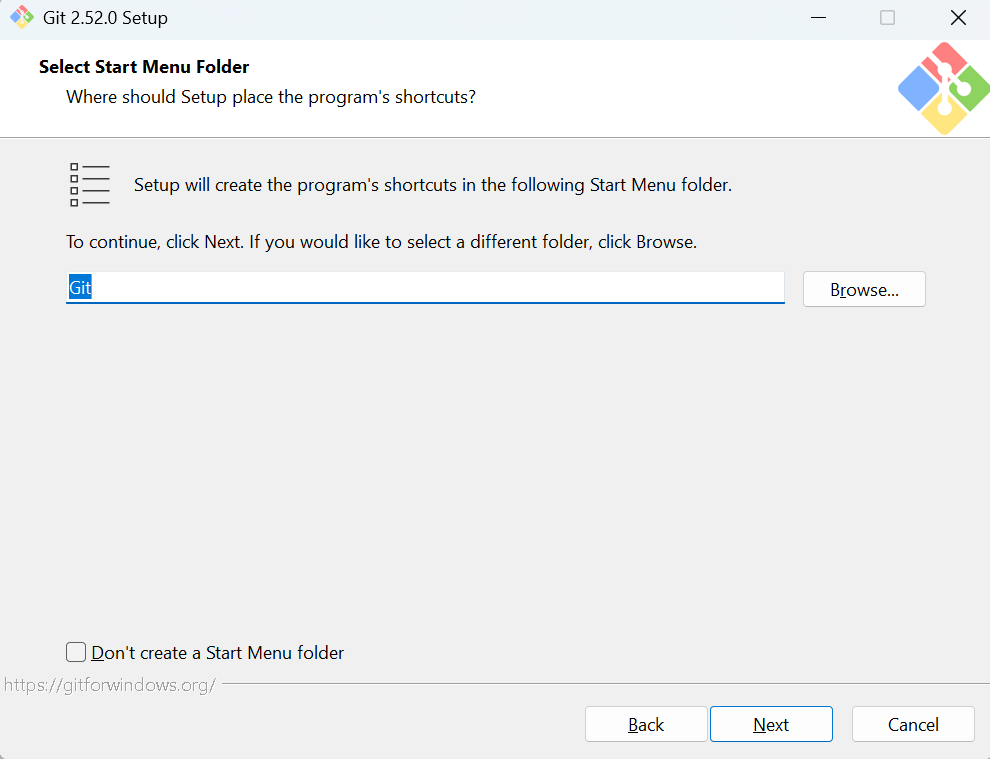Click the checklist icon beside the setup description
Image resolution: width=990 pixels, height=759 pixels.
pyautogui.click(x=90, y=184)
